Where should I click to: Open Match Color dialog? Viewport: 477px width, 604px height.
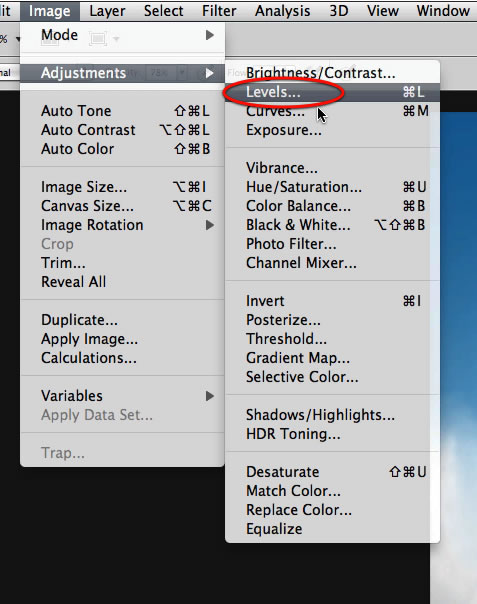tap(333, 491)
